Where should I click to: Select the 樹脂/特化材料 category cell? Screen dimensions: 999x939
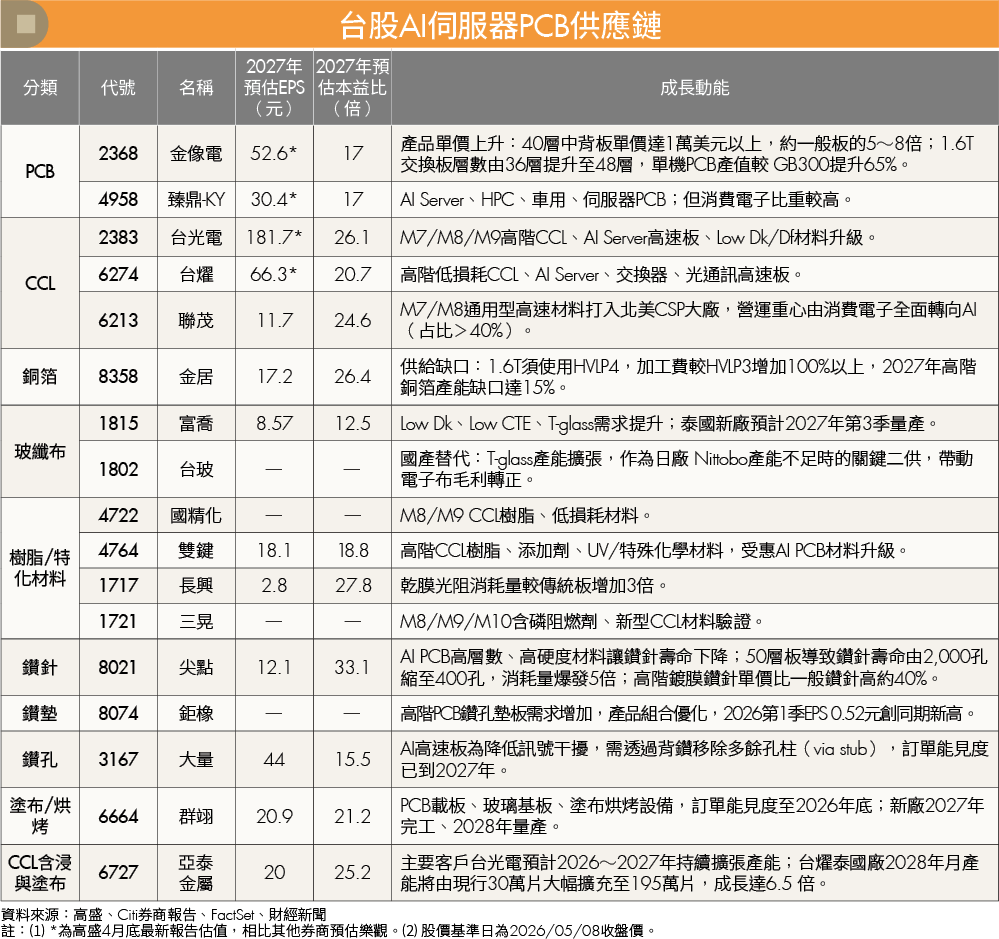40,568
